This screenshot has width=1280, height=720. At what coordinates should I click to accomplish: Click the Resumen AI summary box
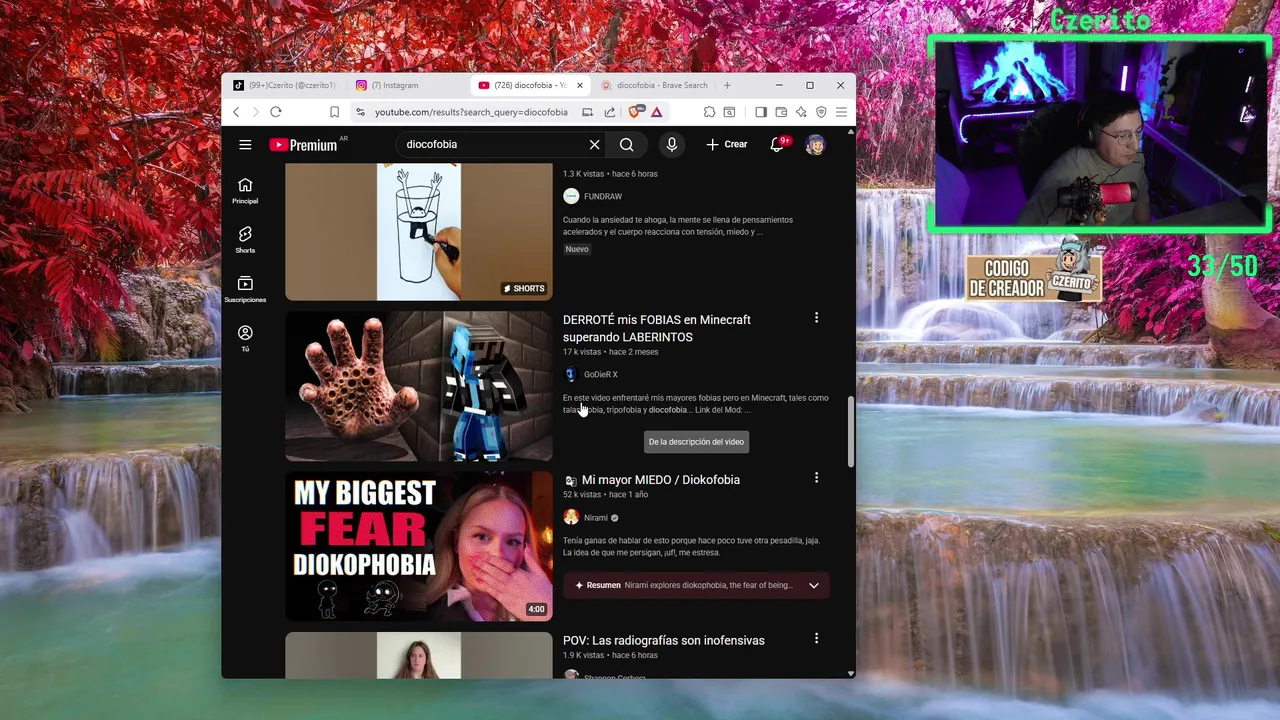[696, 586]
